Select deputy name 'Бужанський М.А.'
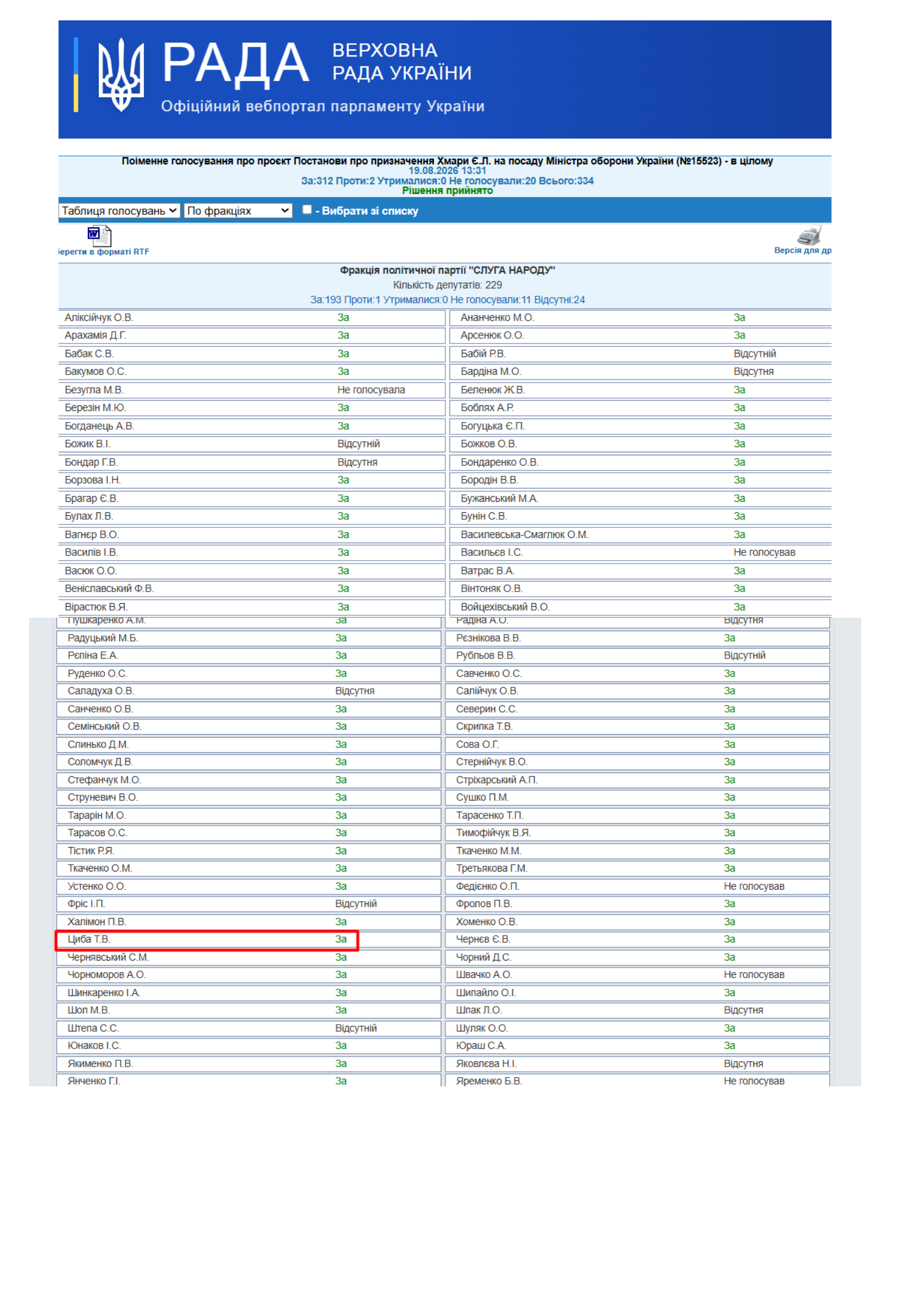924x1307 pixels. click(x=500, y=498)
